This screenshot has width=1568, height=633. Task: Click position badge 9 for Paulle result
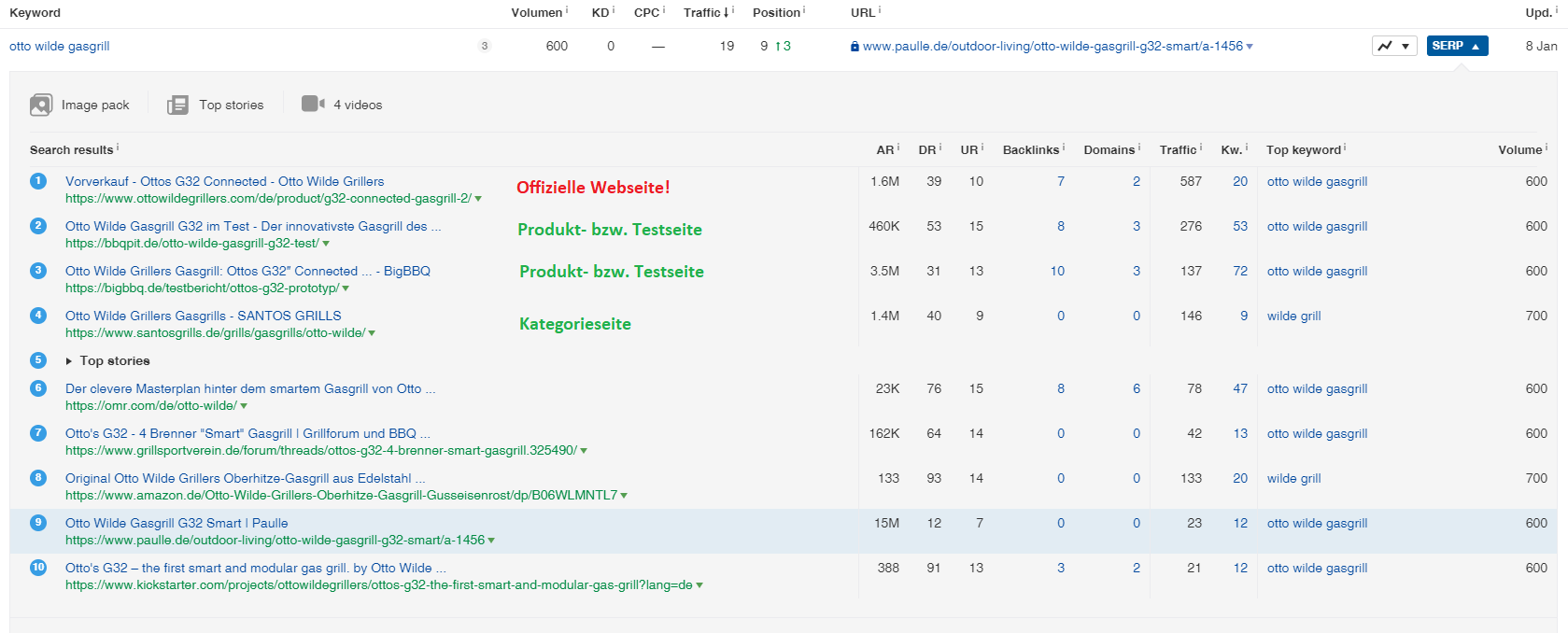point(38,523)
